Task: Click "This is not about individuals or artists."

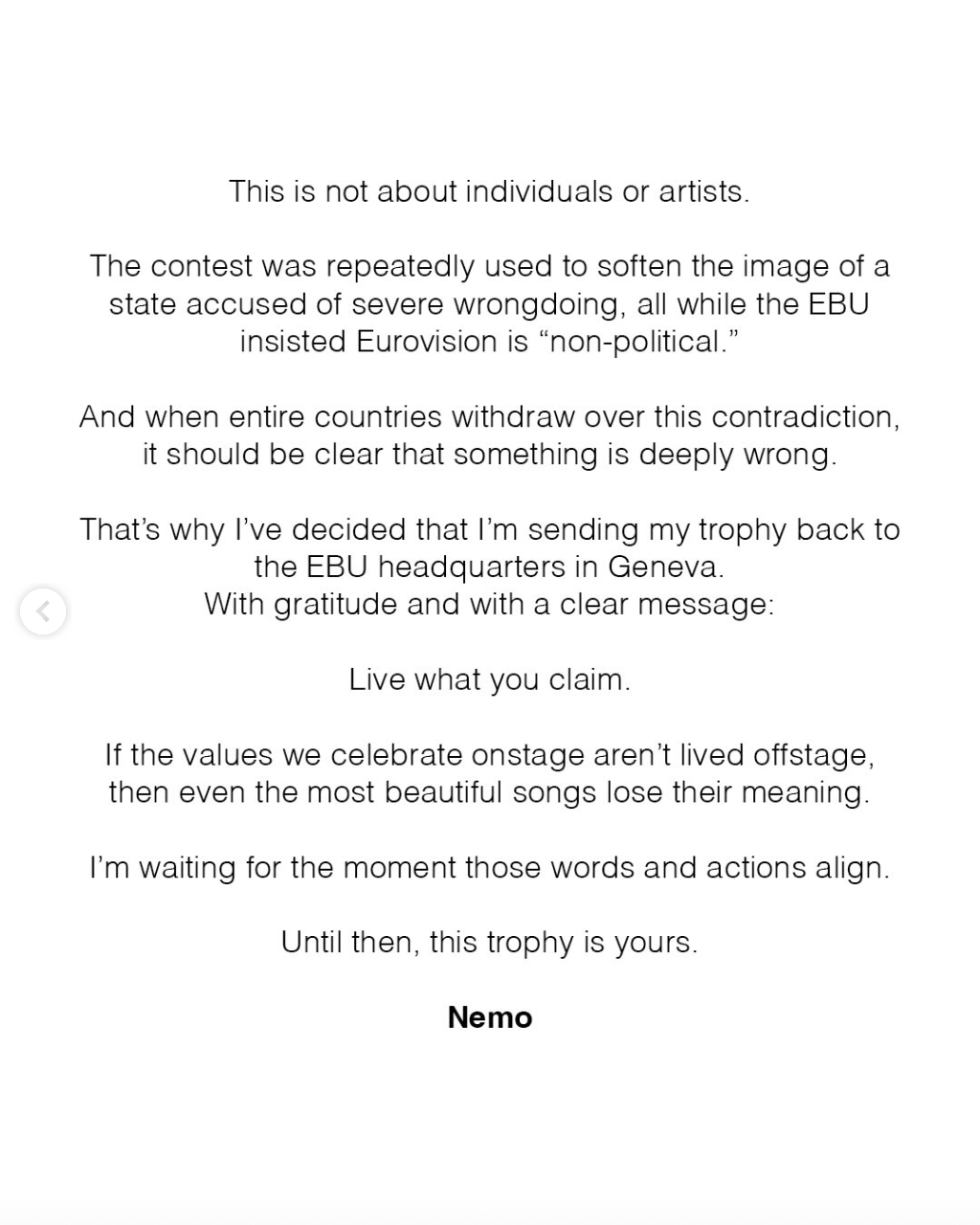Action: pyautogui.click(x=489, y=191)
